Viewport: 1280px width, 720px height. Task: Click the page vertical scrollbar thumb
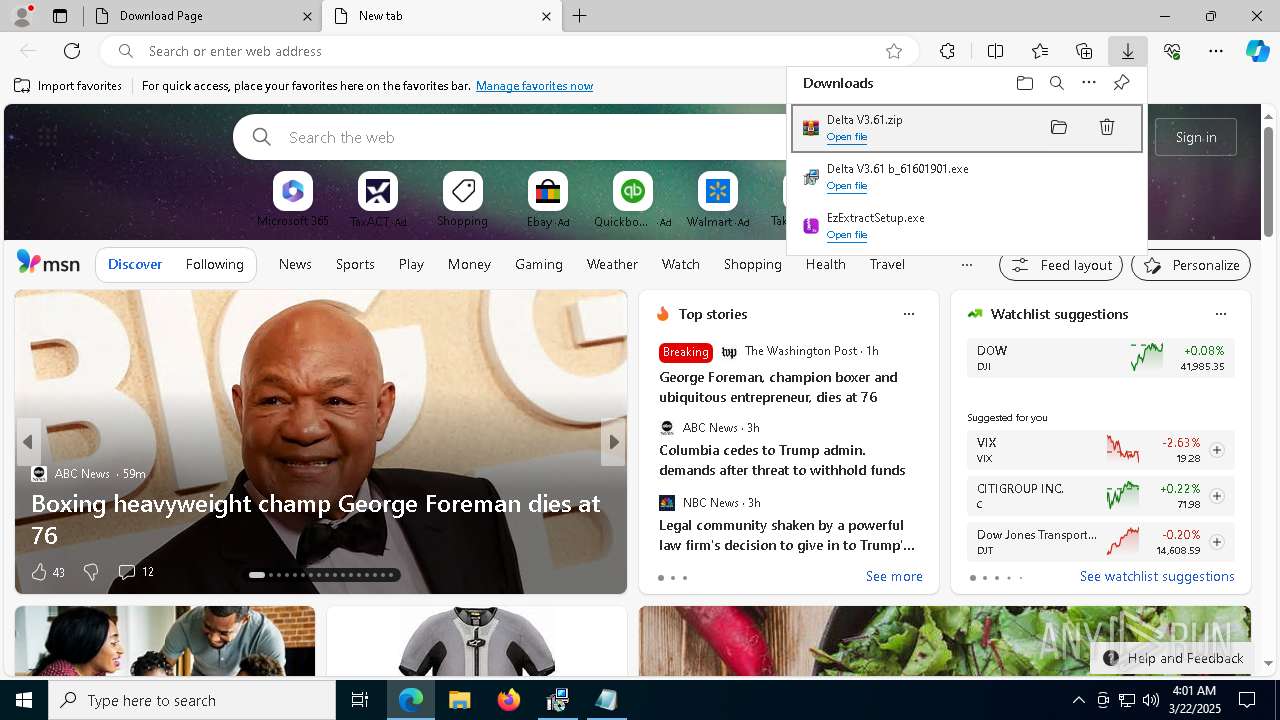pyautogui.click(x=1268, y=182)
